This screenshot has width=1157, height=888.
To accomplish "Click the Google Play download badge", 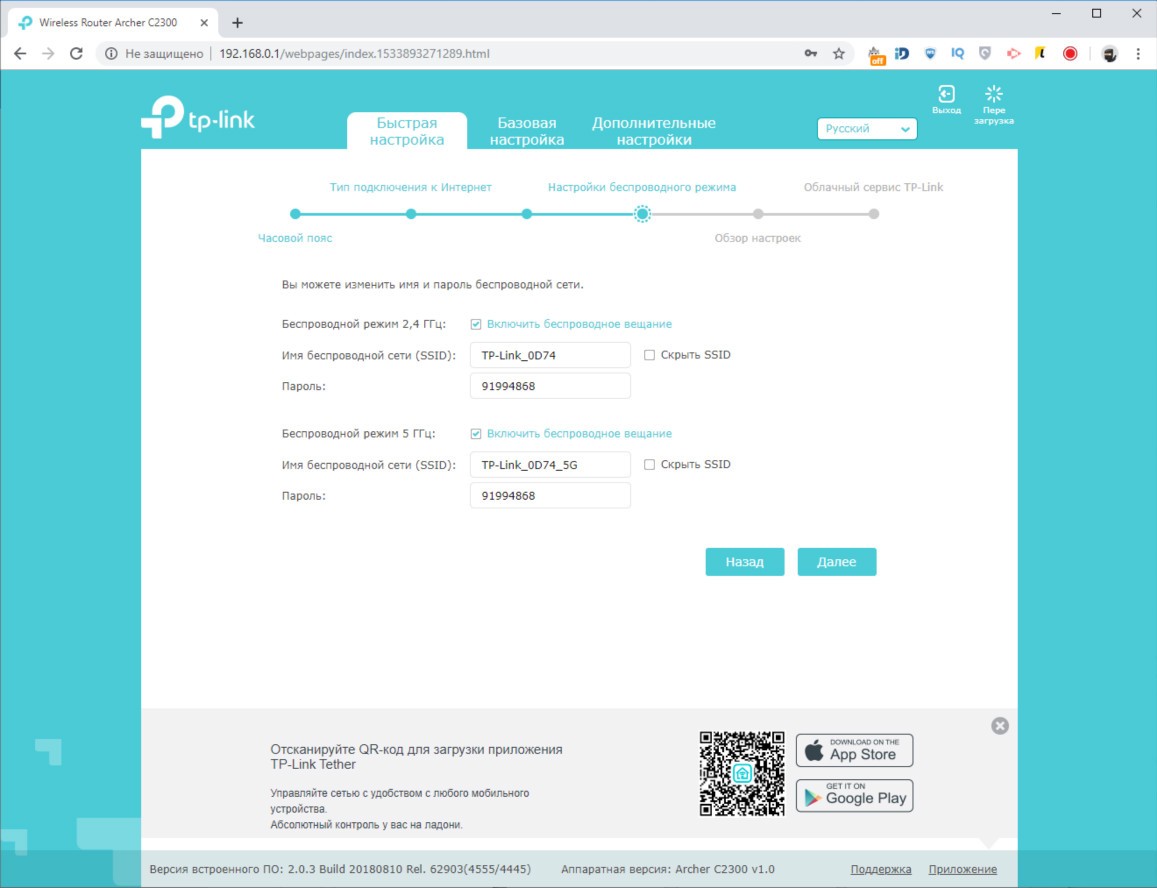I will coord(854,796).
